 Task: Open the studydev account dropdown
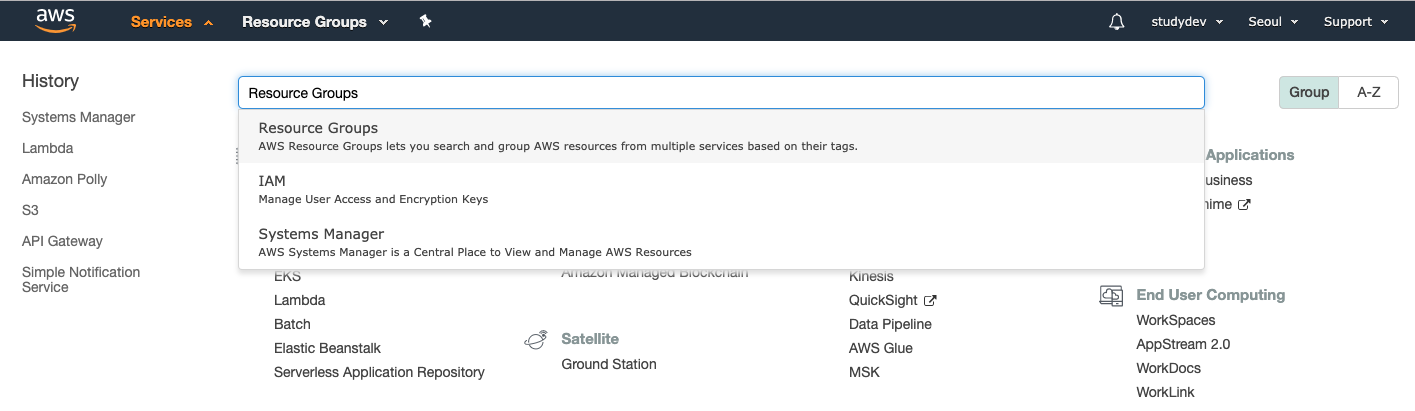pyautogui.click(x=1187, y=22)
